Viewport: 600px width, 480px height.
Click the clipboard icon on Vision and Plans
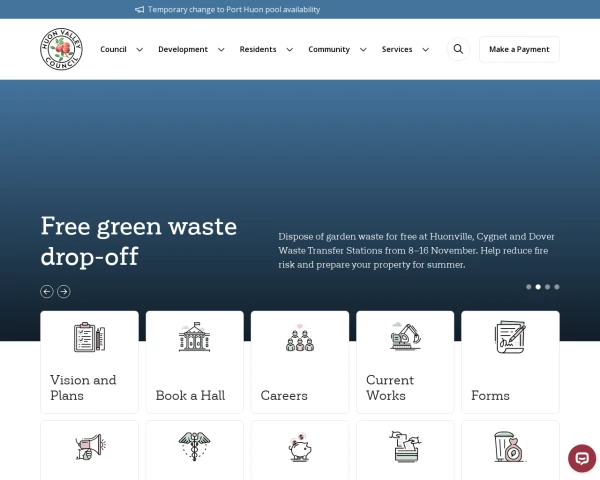tap(89, 337)
